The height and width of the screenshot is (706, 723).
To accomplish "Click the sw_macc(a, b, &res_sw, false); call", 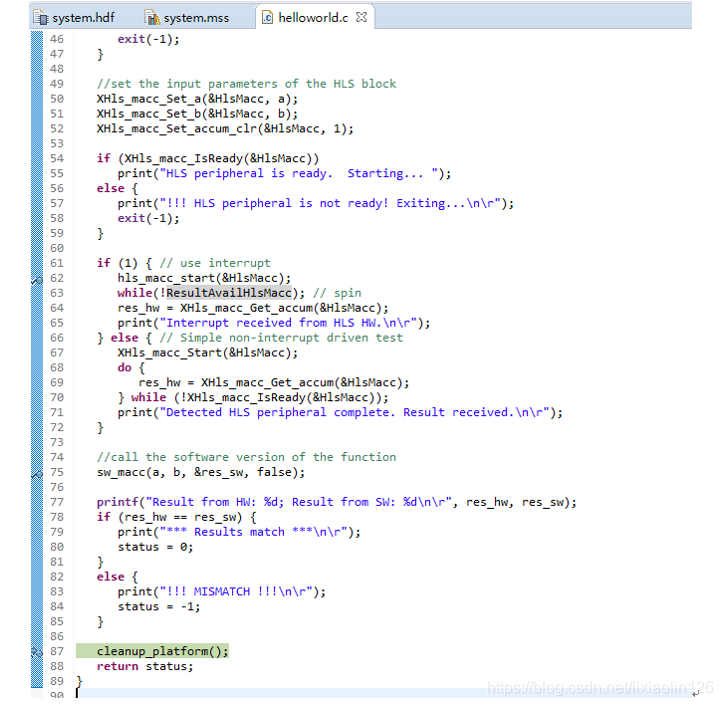I will pos(201,472).
